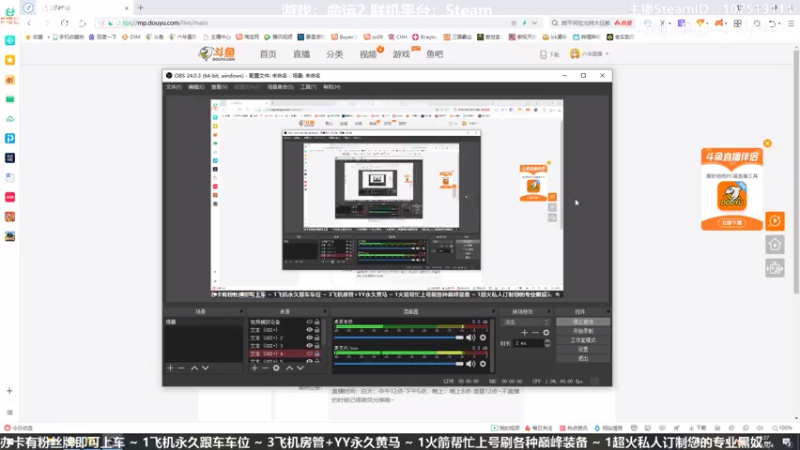Open OBS 设置 from the controls panel
Screen dimensions: 800x450
(x=583, y=349)
